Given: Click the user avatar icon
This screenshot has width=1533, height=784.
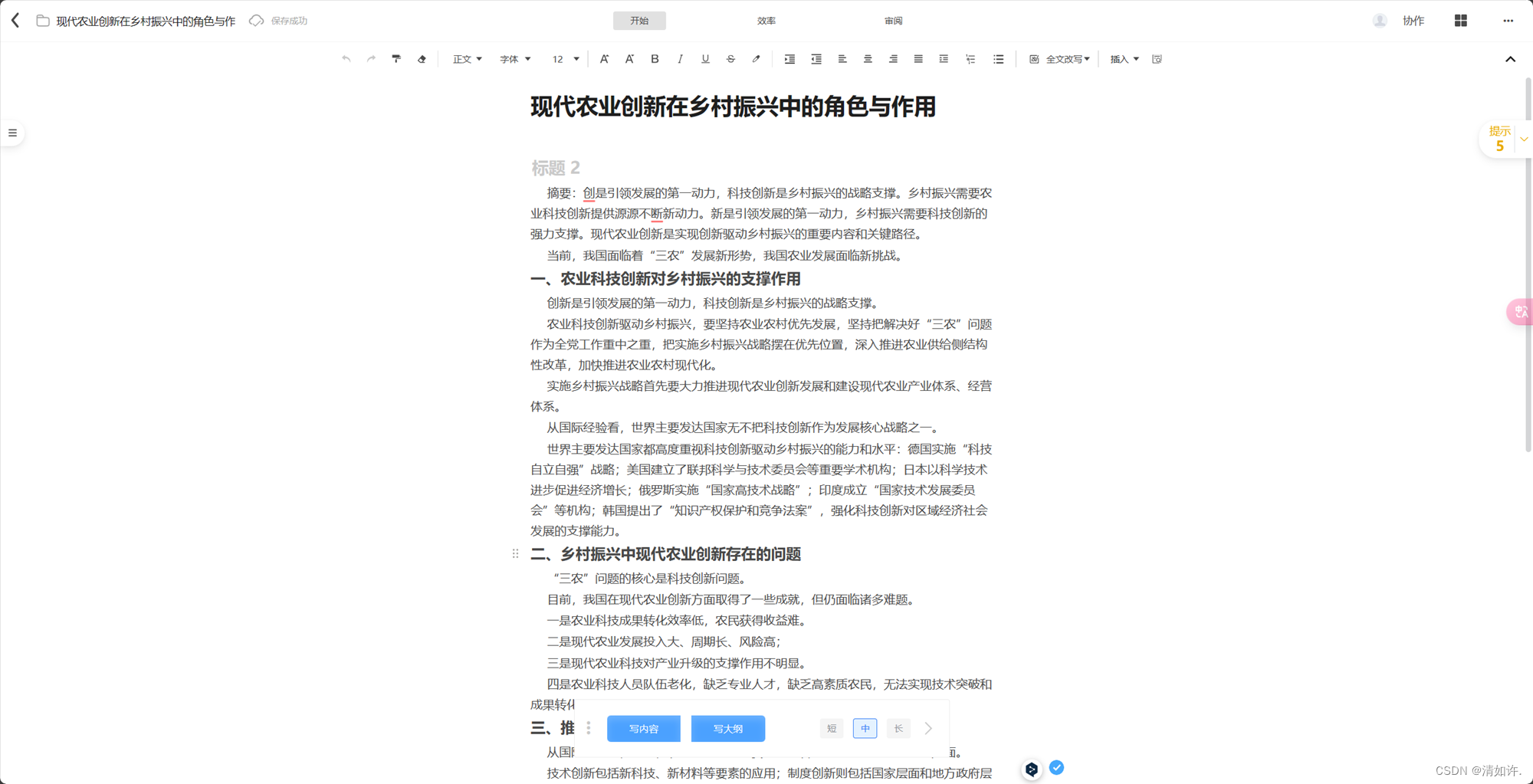Looking at the screenshot, I should pos(1380,21).
